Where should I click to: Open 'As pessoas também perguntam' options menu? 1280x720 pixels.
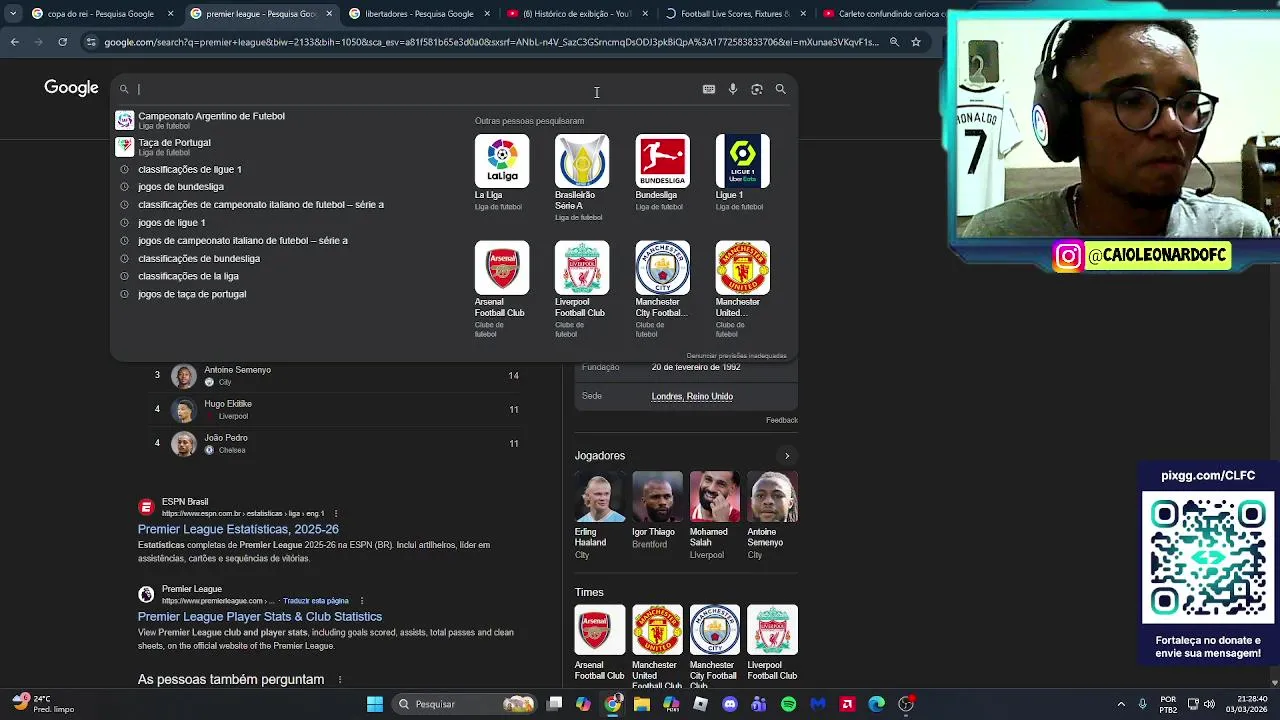(x=340, y=680)
